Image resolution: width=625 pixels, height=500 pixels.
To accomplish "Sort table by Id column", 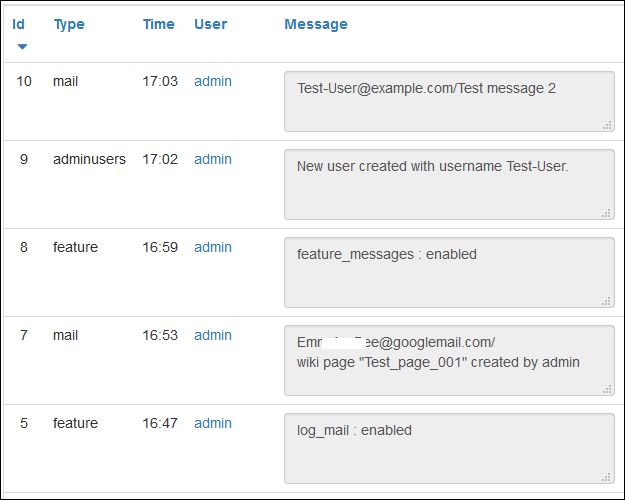I will pyautogui.click(x=18, y=24).
